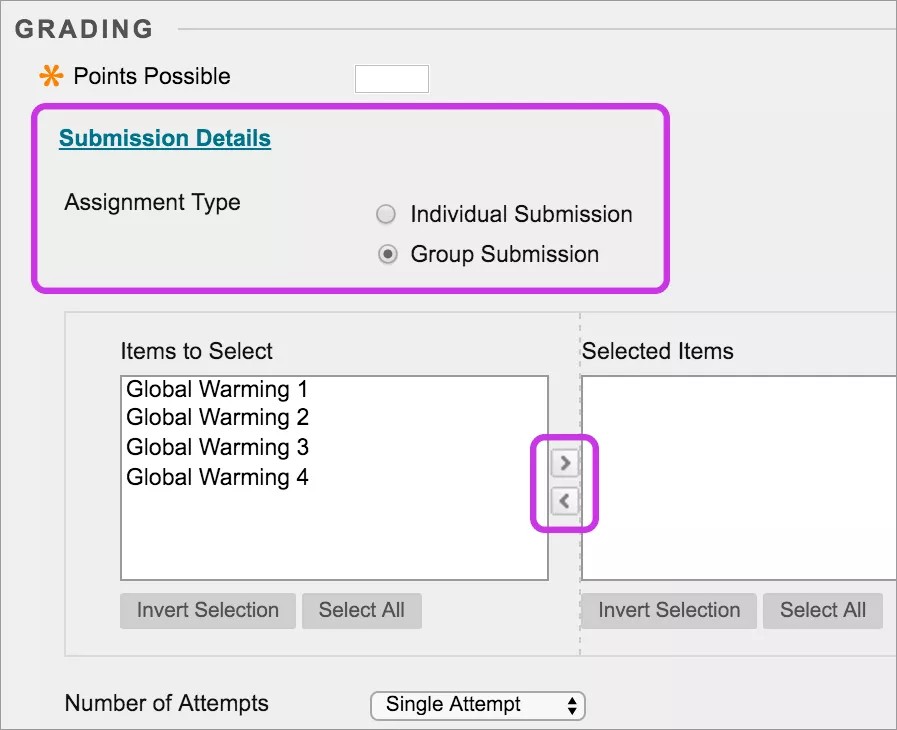
Task: Select Global Warming 4 from the list
Action: [216, 477]
